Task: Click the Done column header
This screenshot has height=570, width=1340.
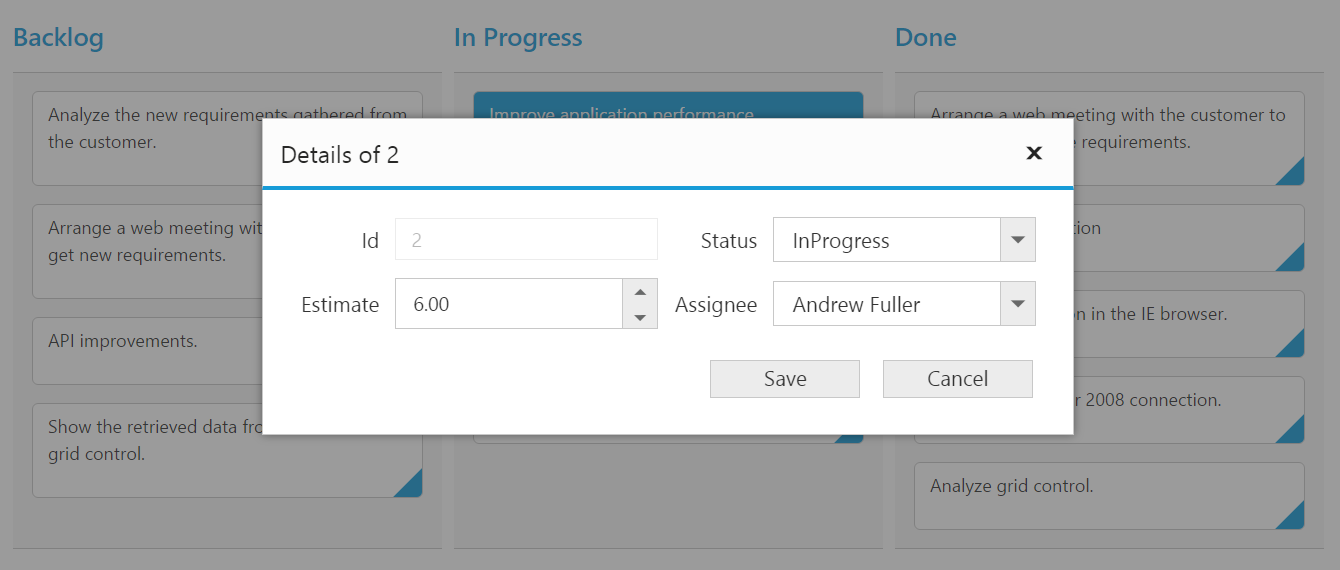Action: point(925,38)
